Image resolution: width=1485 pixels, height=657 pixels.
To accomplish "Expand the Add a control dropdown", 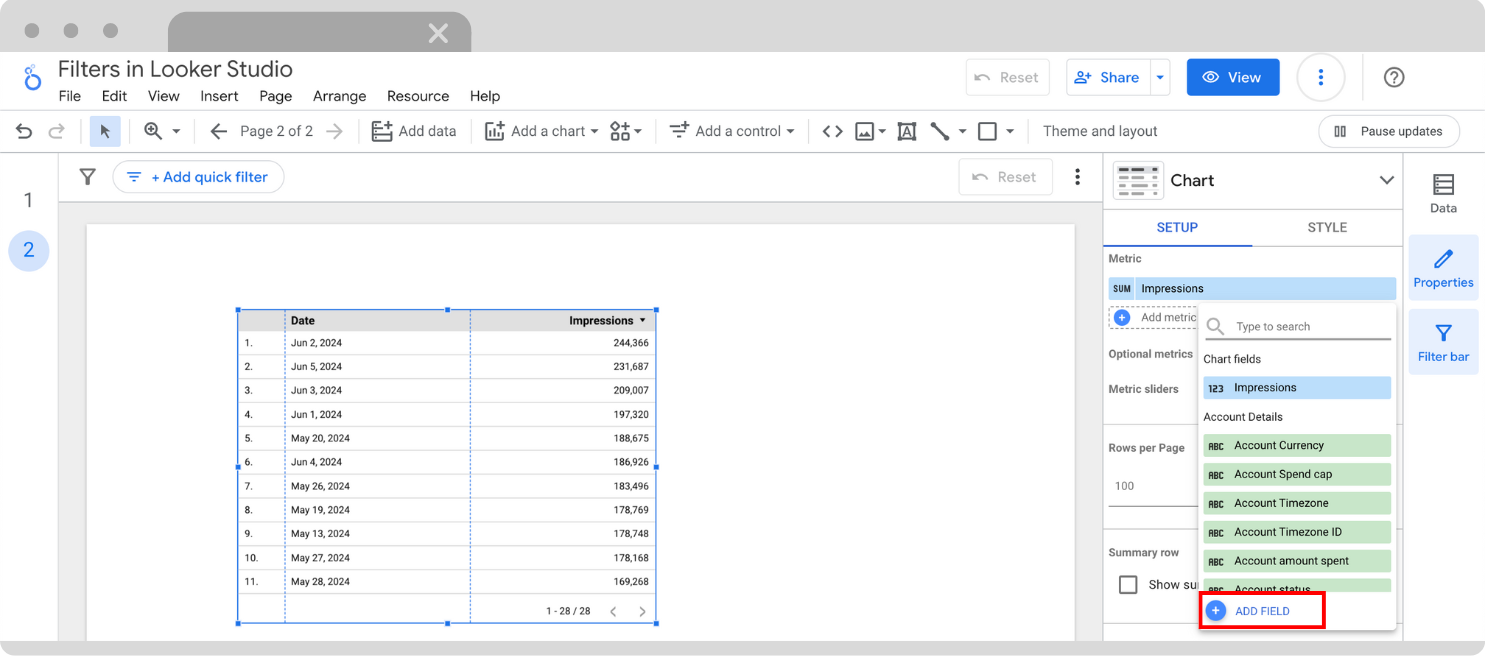I will click(x=732, y=131).
